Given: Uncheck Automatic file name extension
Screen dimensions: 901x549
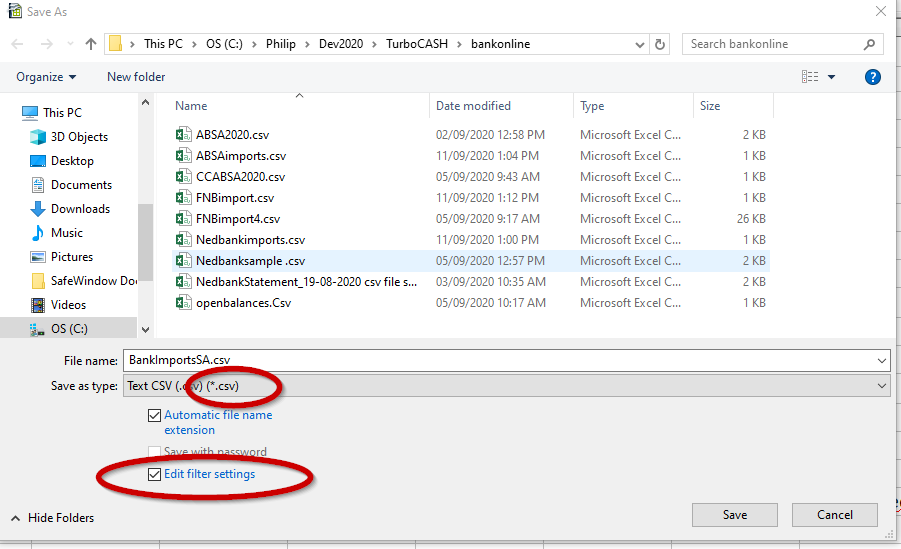Looking at the screenshot, I should point(154,415).
